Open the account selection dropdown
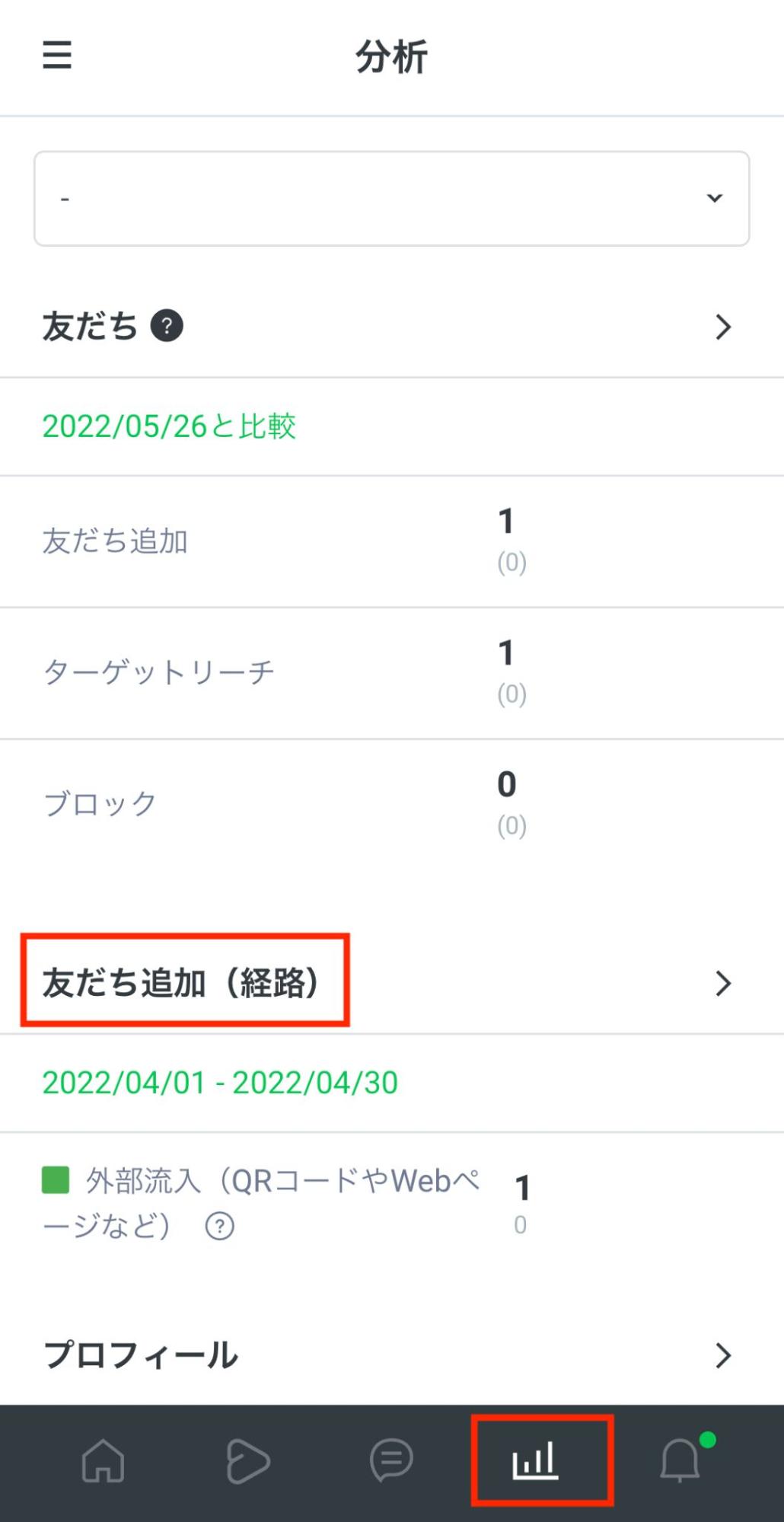784x1522 pixels. coord(392,198)
